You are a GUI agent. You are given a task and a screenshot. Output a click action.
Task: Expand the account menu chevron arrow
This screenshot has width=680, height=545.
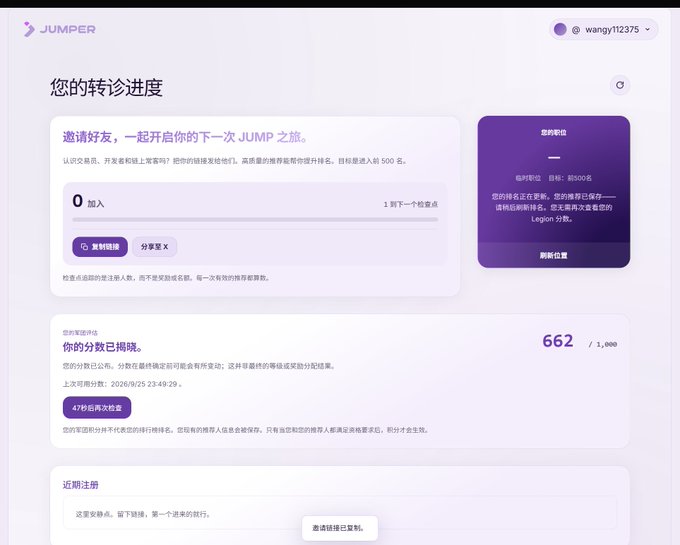click(x=647, y=29)
